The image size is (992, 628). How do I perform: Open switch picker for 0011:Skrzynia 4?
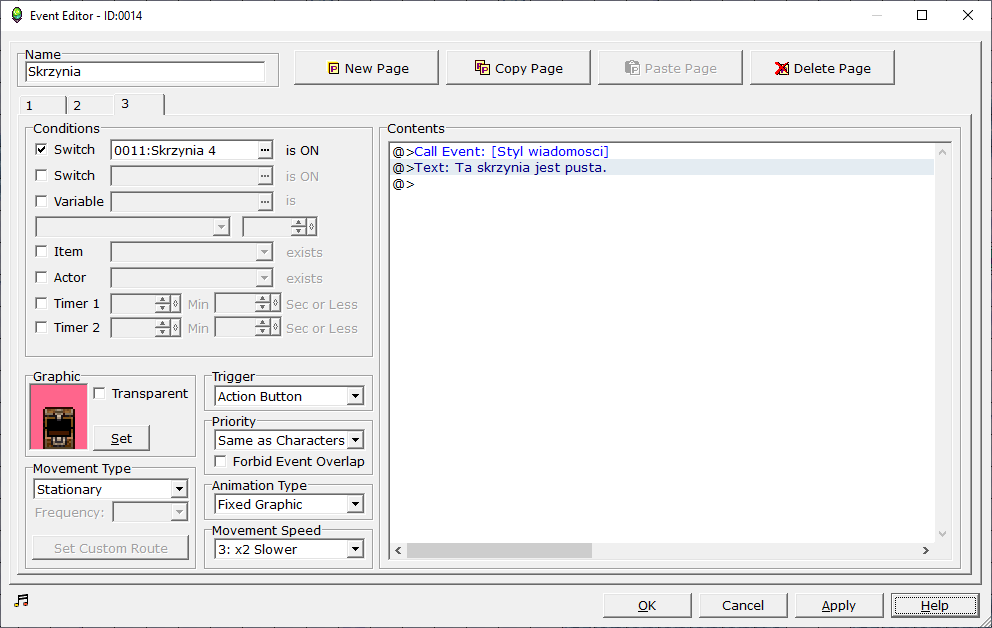coord(265,150)
